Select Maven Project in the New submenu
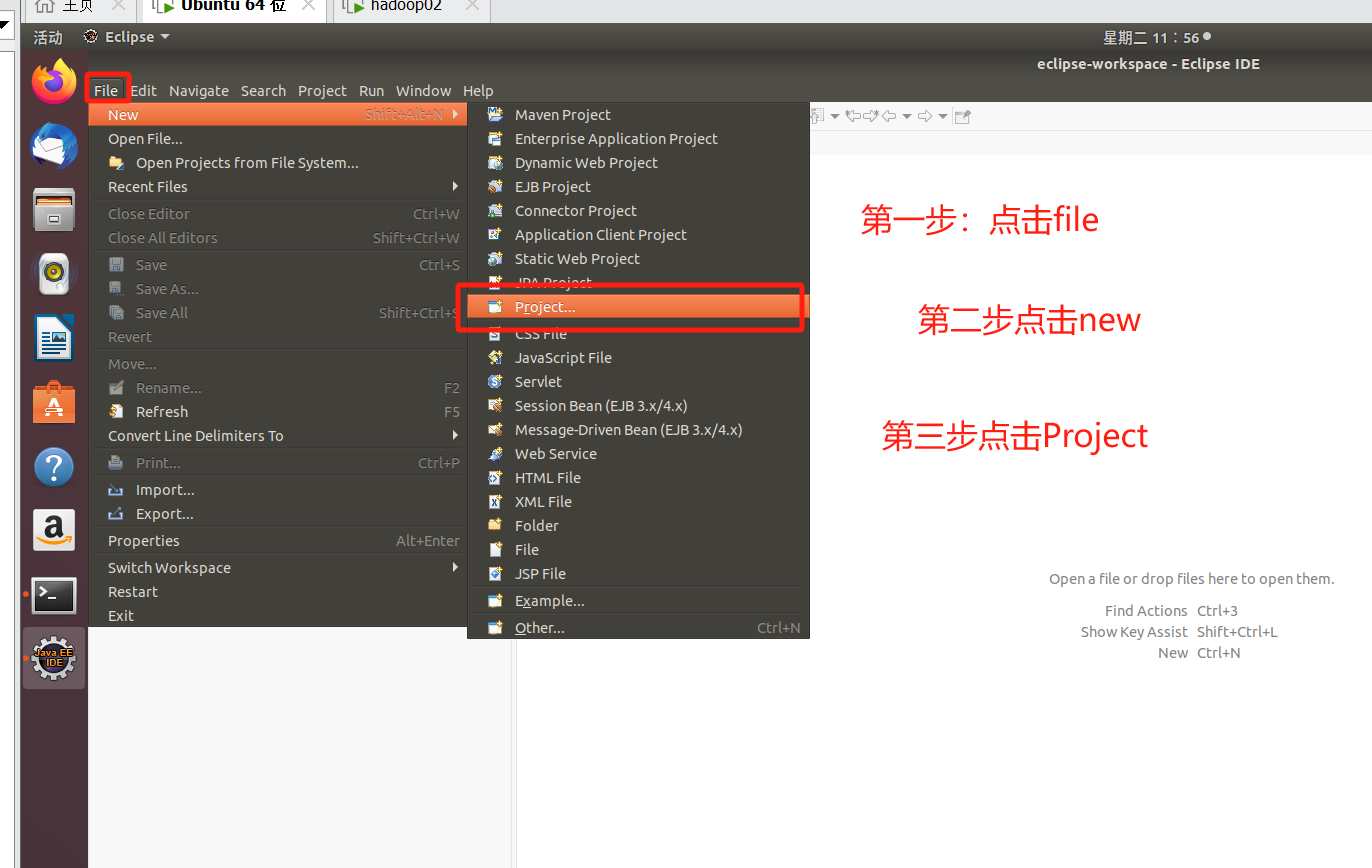The width and height of the screenshot is (1372, 868). point(638,115)
